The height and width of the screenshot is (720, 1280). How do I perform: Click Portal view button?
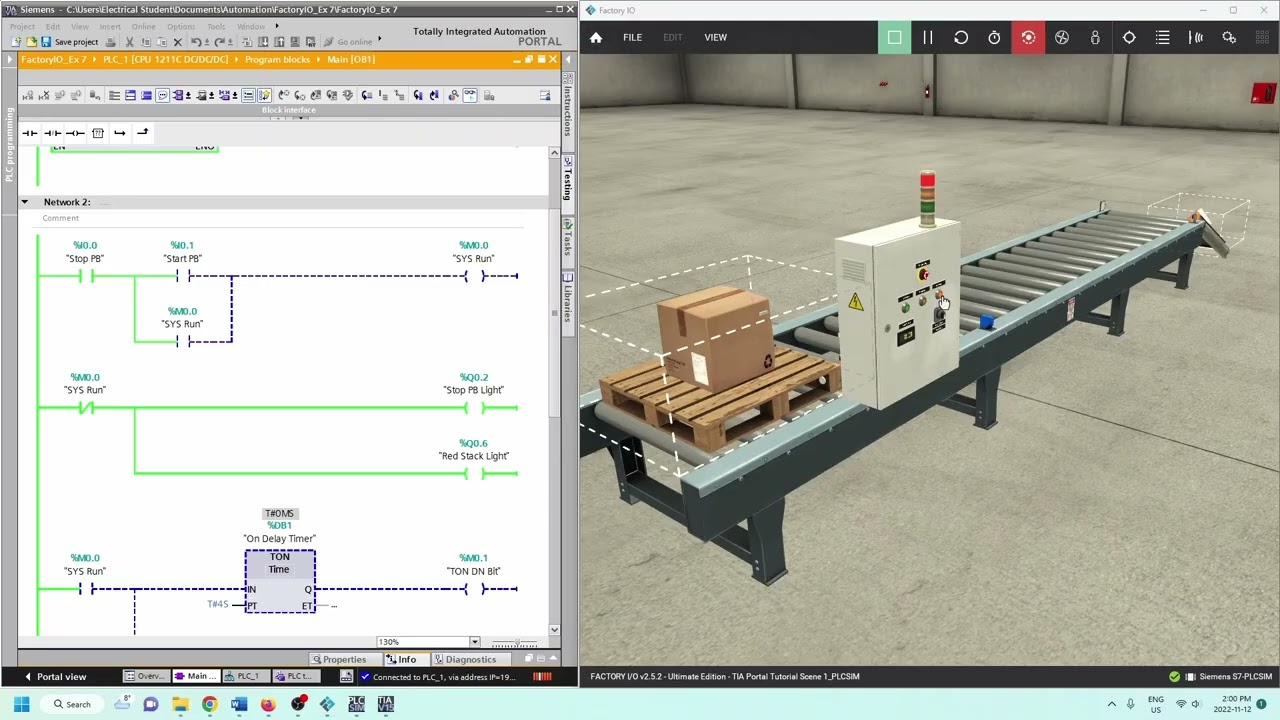pyautogui.click(x=55, y=677)
